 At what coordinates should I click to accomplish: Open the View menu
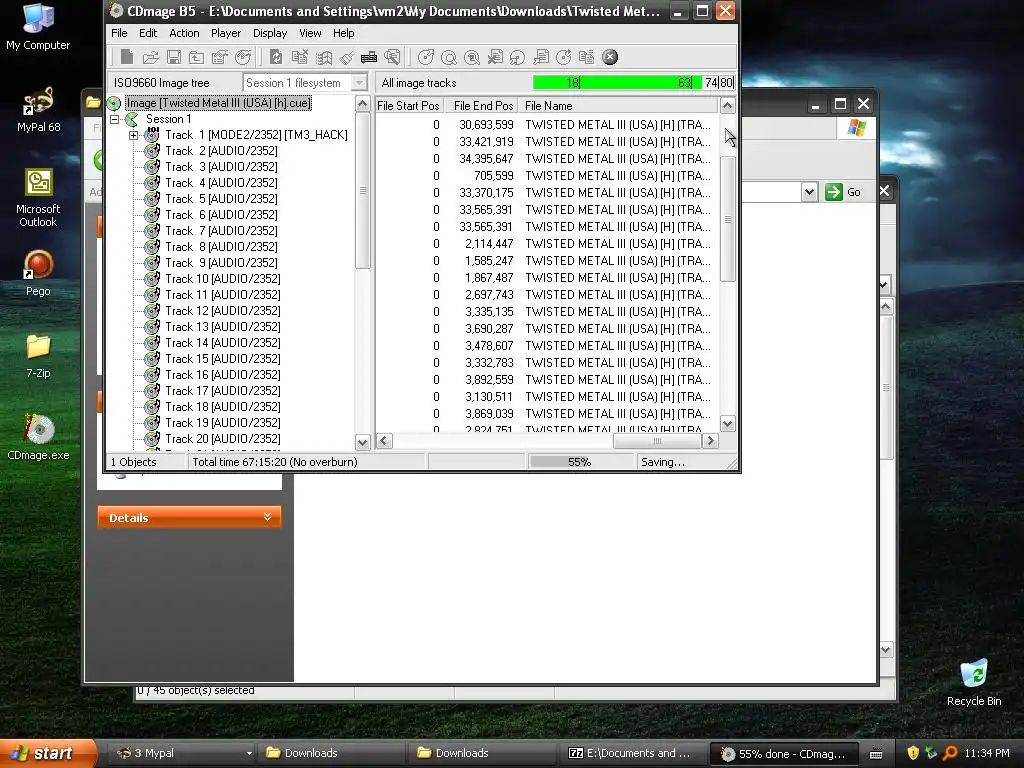(x=310, y=33)
